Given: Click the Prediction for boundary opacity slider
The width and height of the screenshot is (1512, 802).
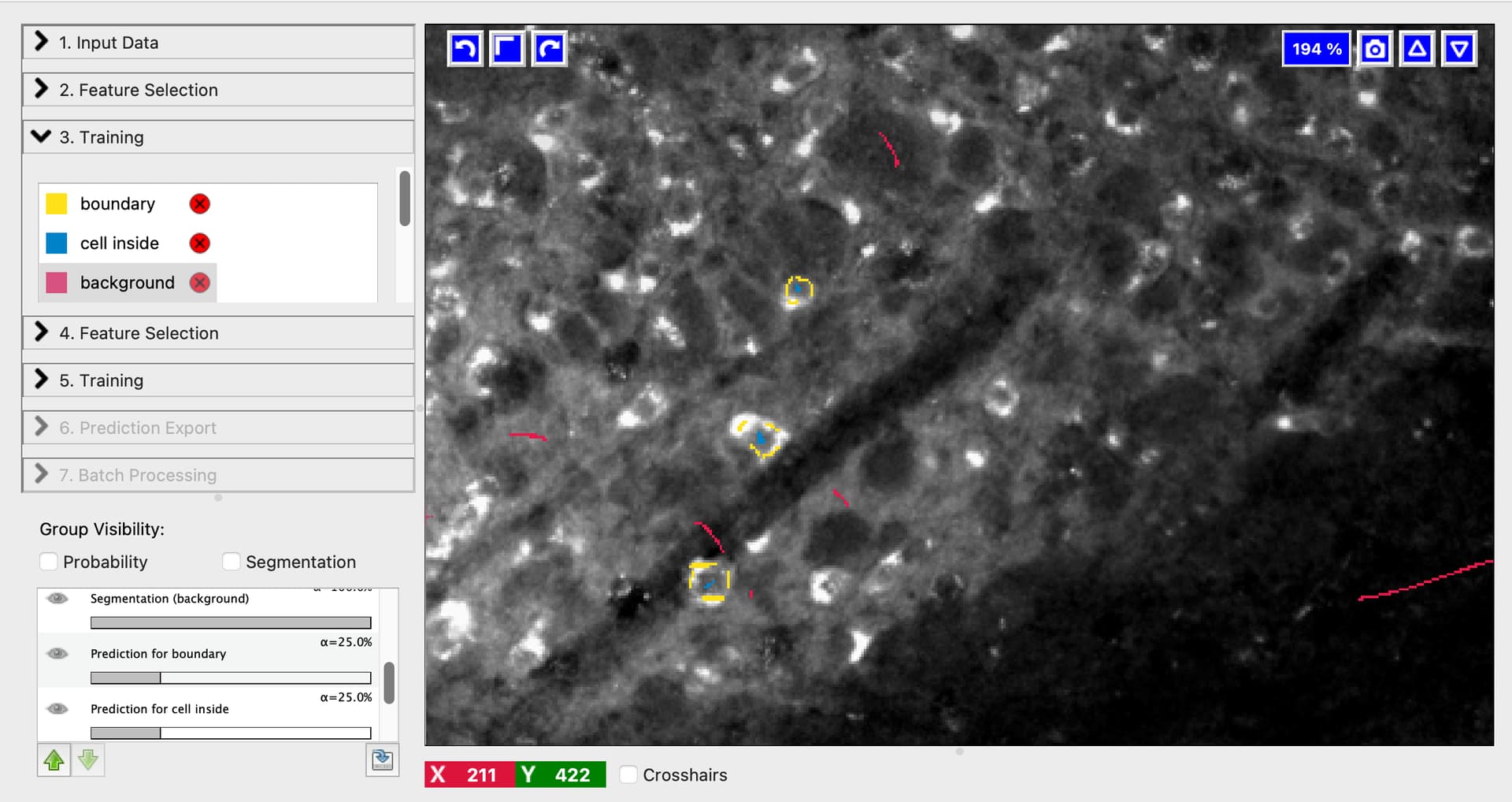Looking at the screenshot, I should 231,678.
